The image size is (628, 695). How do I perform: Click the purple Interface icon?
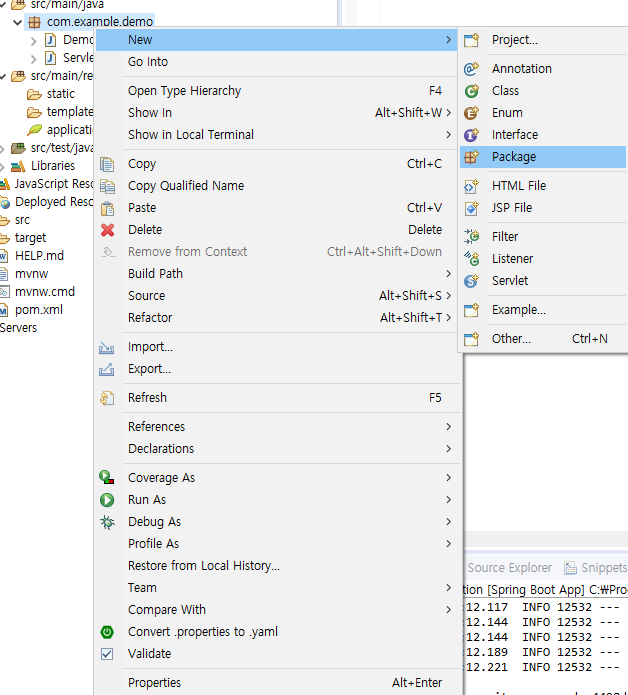coord(471,135)
